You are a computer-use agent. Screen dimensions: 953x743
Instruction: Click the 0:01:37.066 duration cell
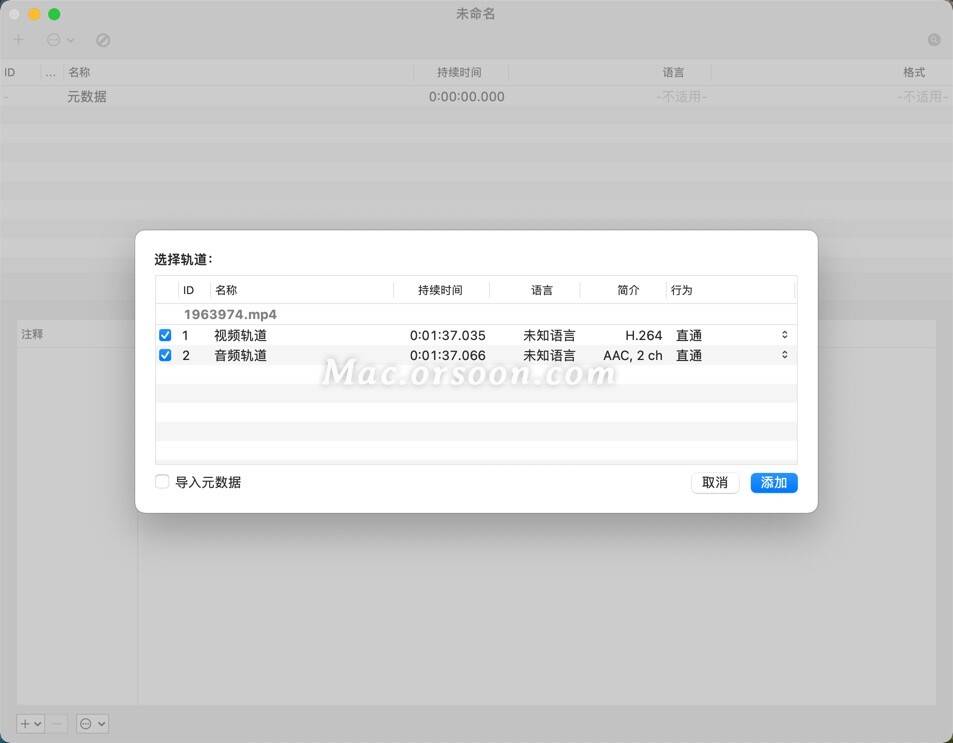coord(447,355)
